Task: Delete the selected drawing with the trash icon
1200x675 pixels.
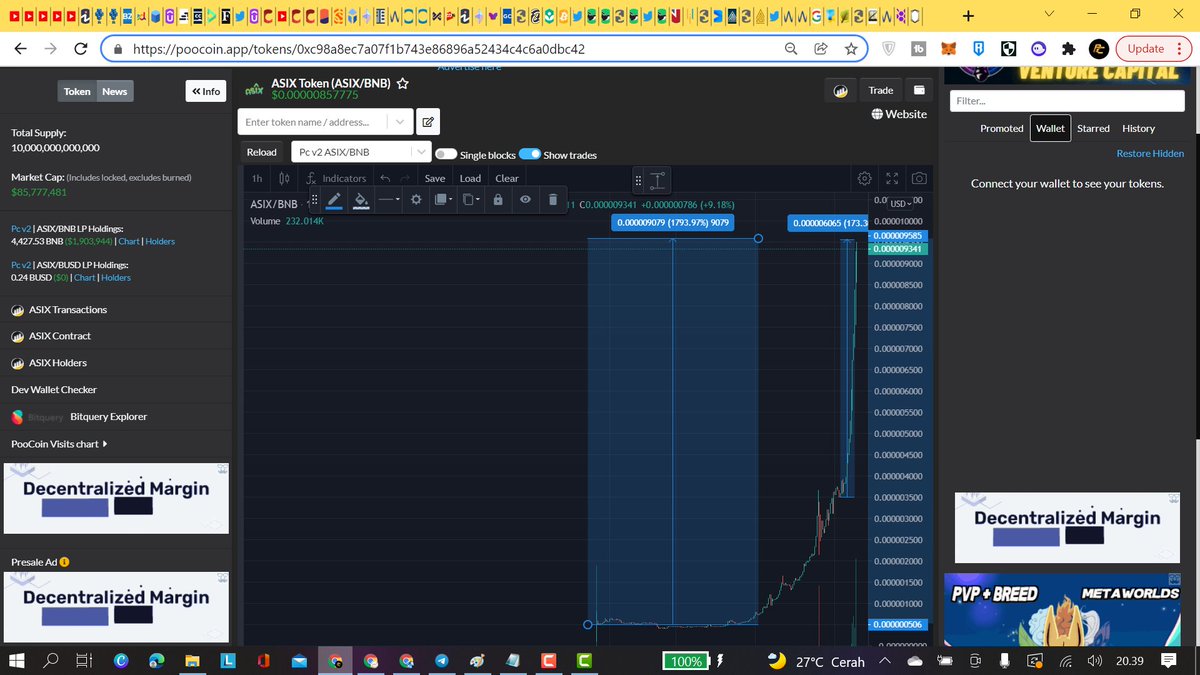Action: click(552, 199)
